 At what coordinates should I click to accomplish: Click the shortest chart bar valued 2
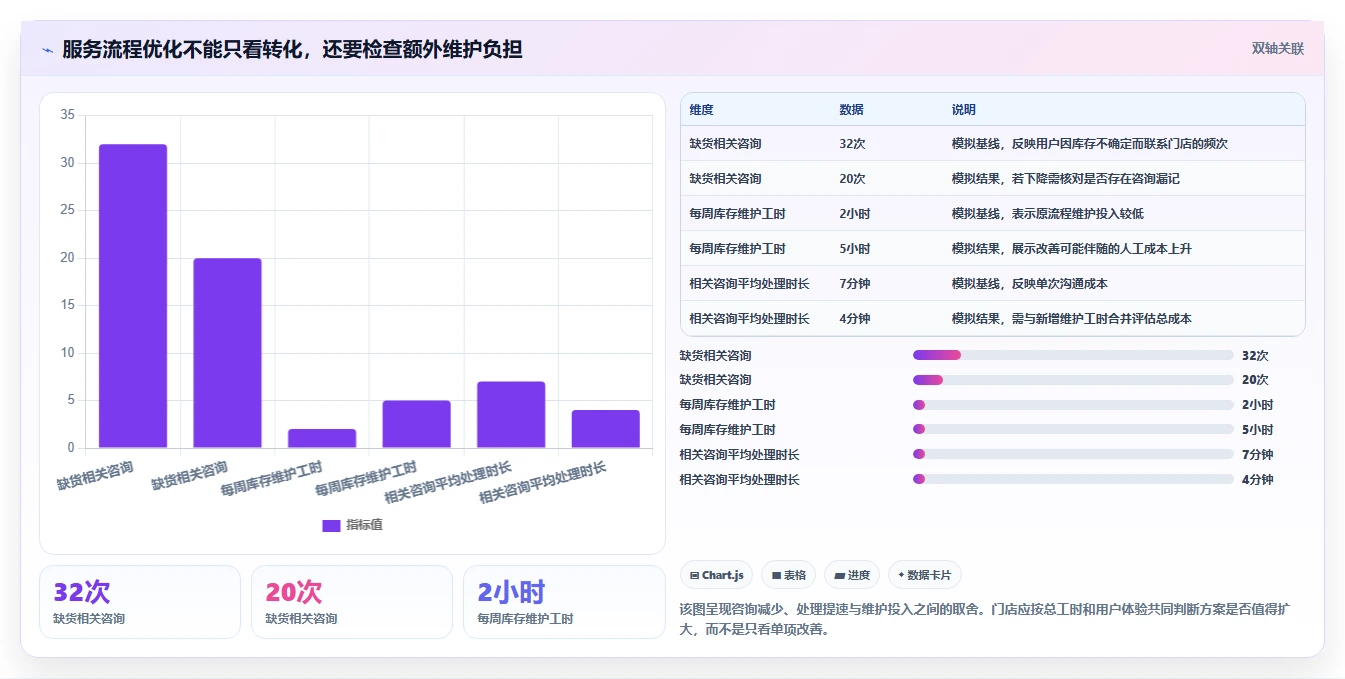[322, 438]
